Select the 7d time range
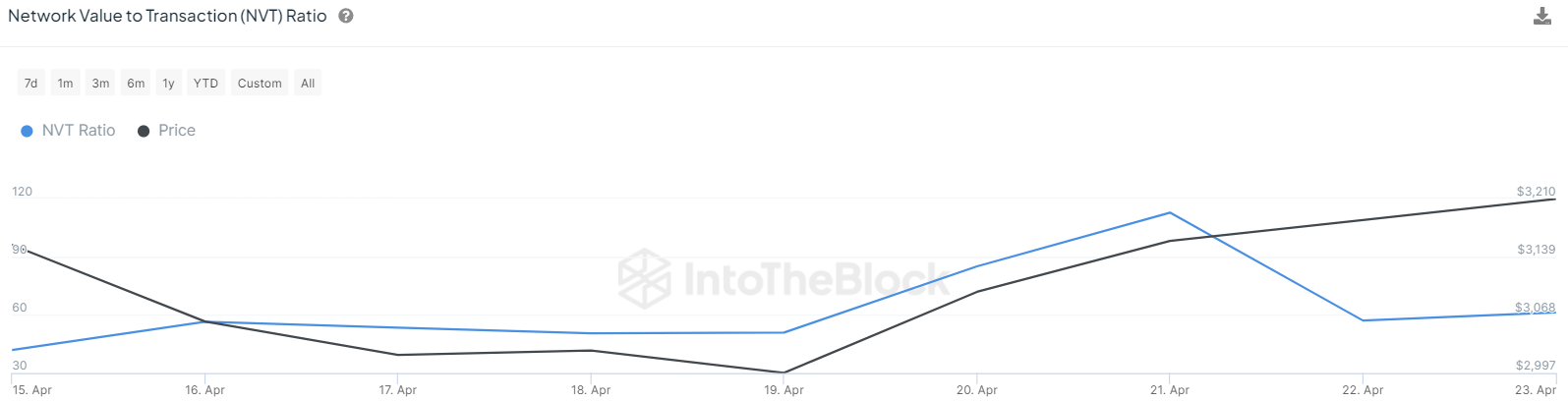The height and width of the screenshot is (401, 1568). click(31, 84)
